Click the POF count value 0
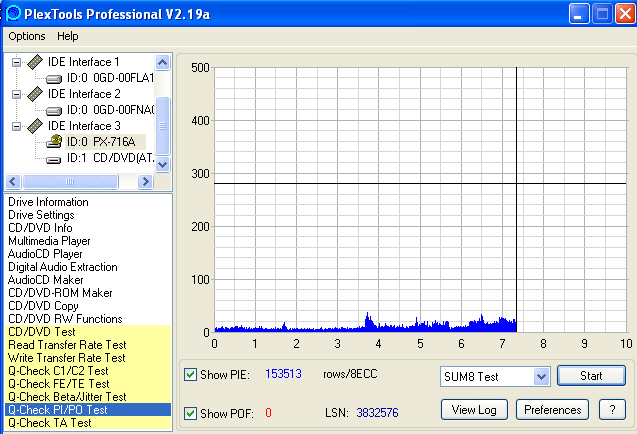 click(x=268, y=413)
